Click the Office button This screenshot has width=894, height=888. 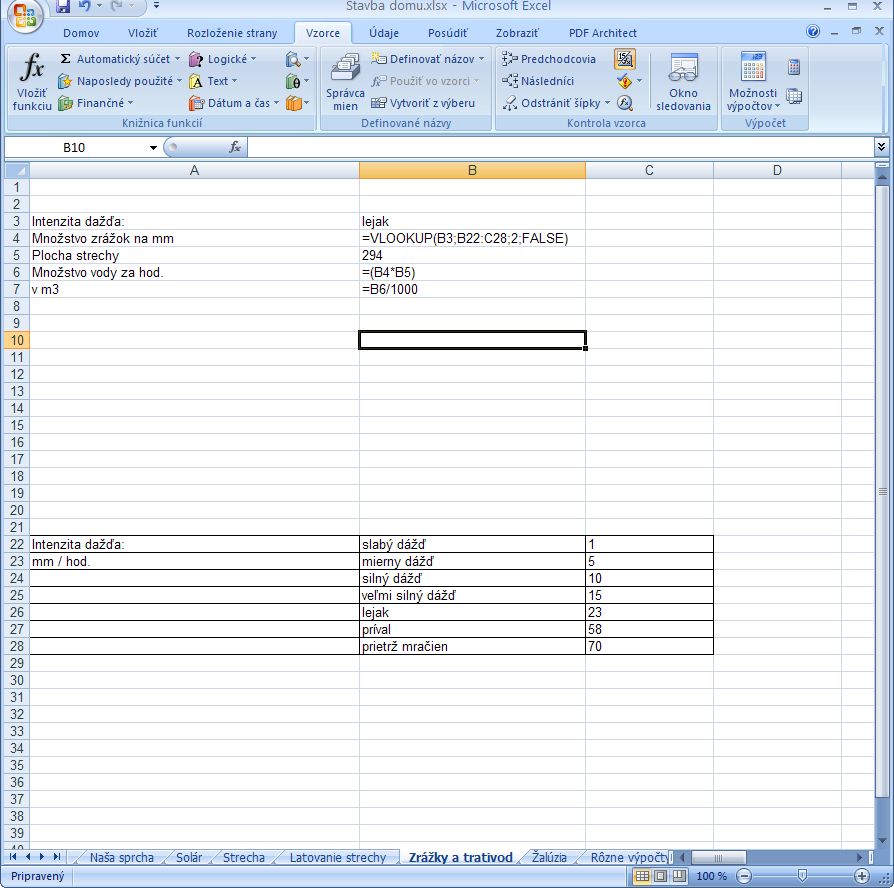pyautogui.click(x=24, y=15)
